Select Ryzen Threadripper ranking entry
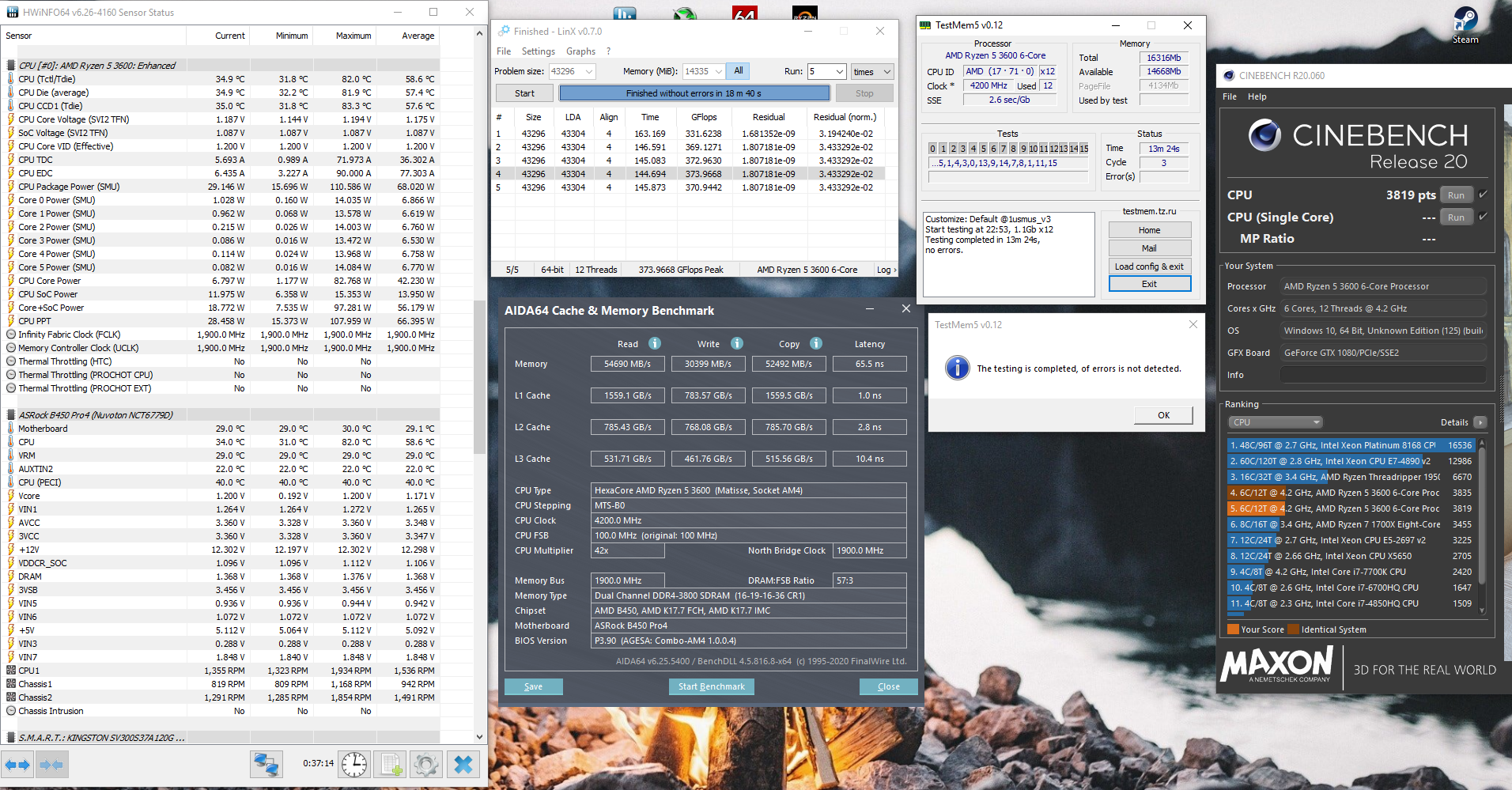The width and height of the screenshot is (1512, 790). point(1351,477)
